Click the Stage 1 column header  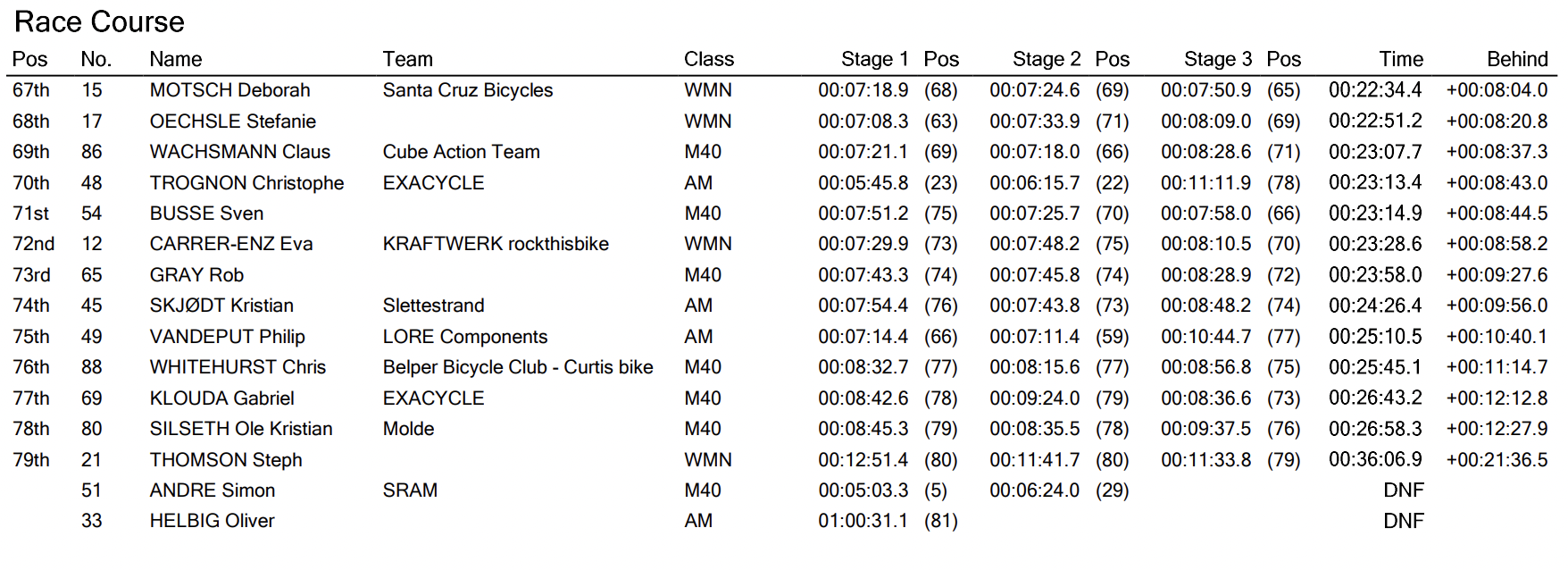(x=873, y=59)
